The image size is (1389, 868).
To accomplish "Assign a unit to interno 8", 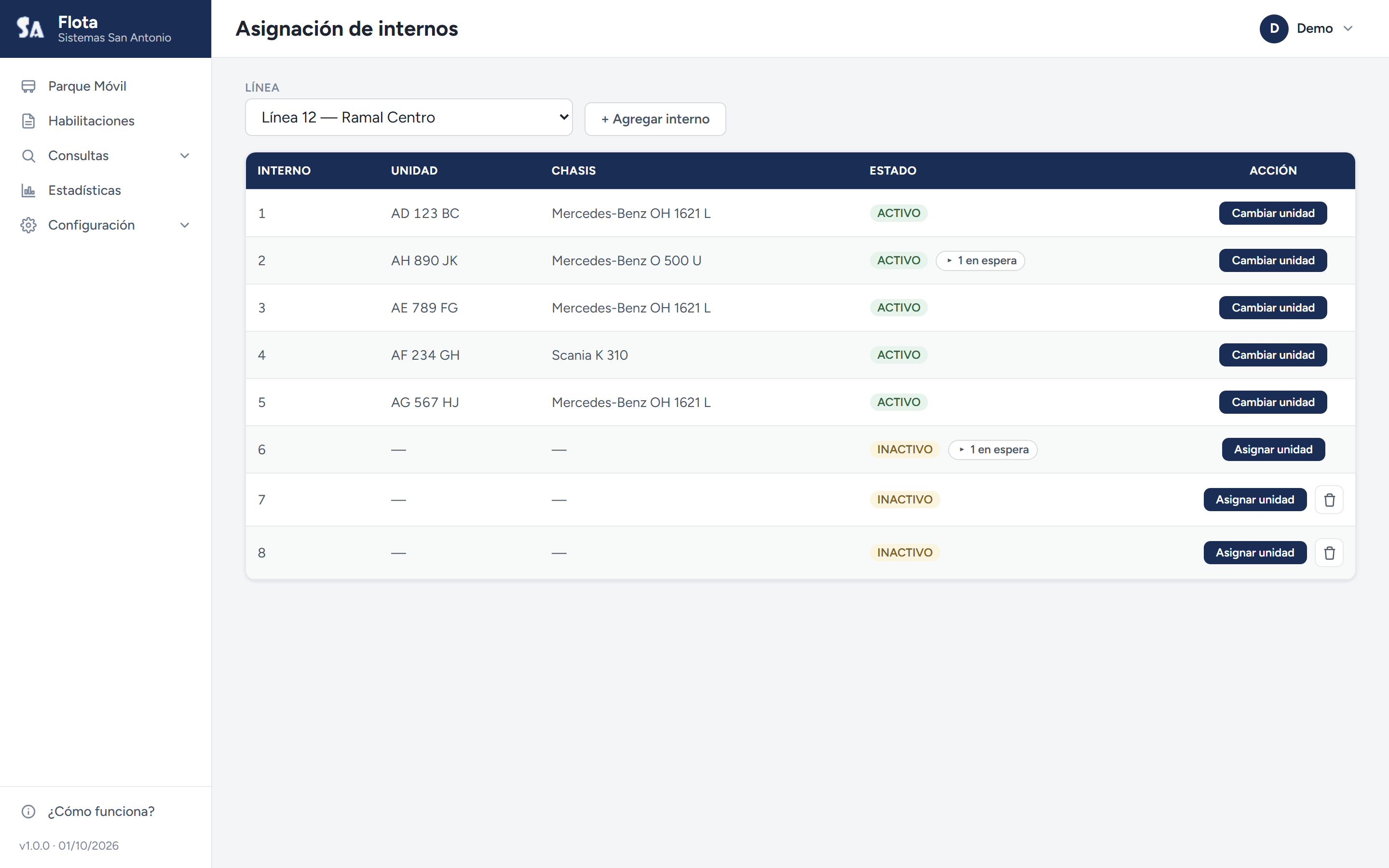I will click(x=1255, y=553).
